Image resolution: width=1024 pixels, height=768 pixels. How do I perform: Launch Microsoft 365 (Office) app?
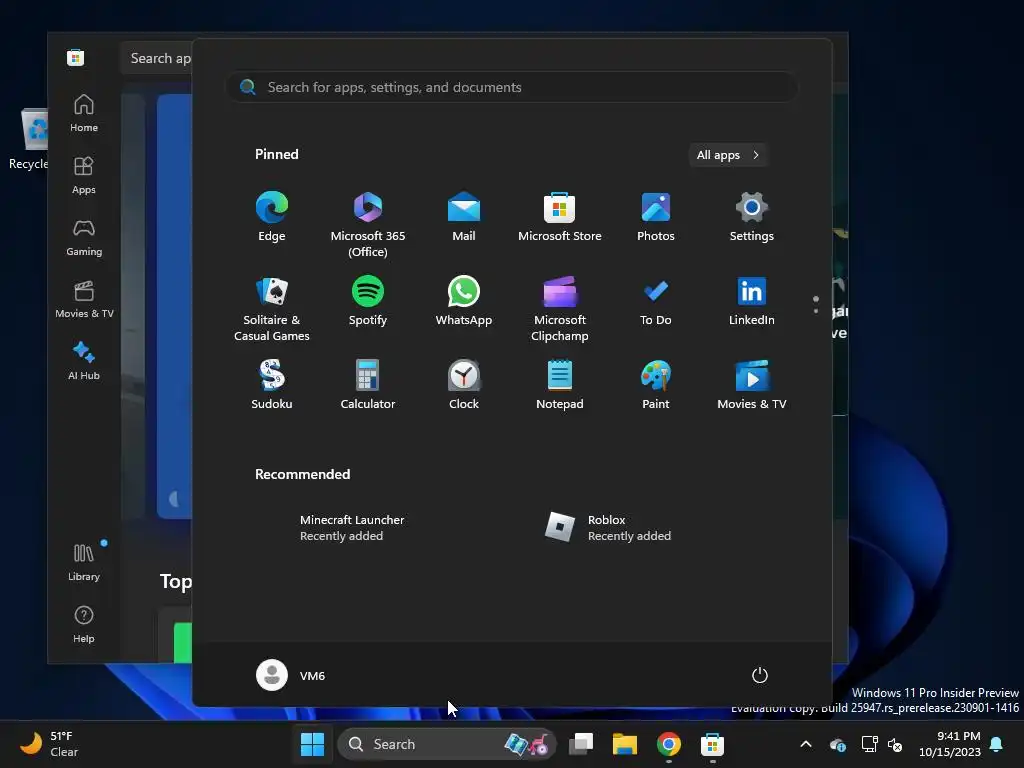click(x=368, y=225)
